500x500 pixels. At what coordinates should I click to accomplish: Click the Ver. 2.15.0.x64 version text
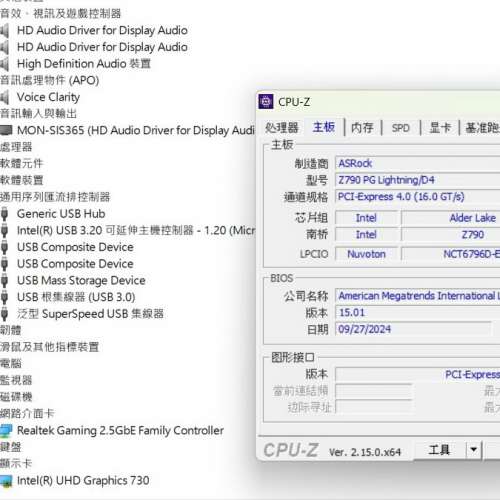[365, 452]
